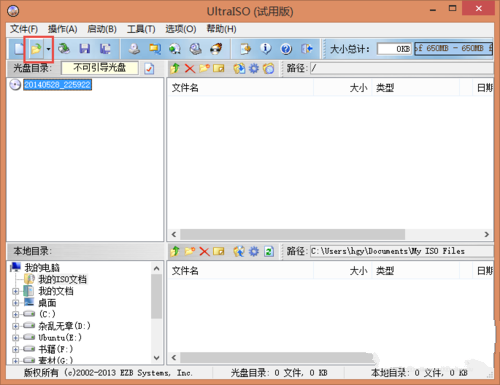Screen dimensions: 500x385
Task: Click the Convert image format icon
Action: [155, 49]
